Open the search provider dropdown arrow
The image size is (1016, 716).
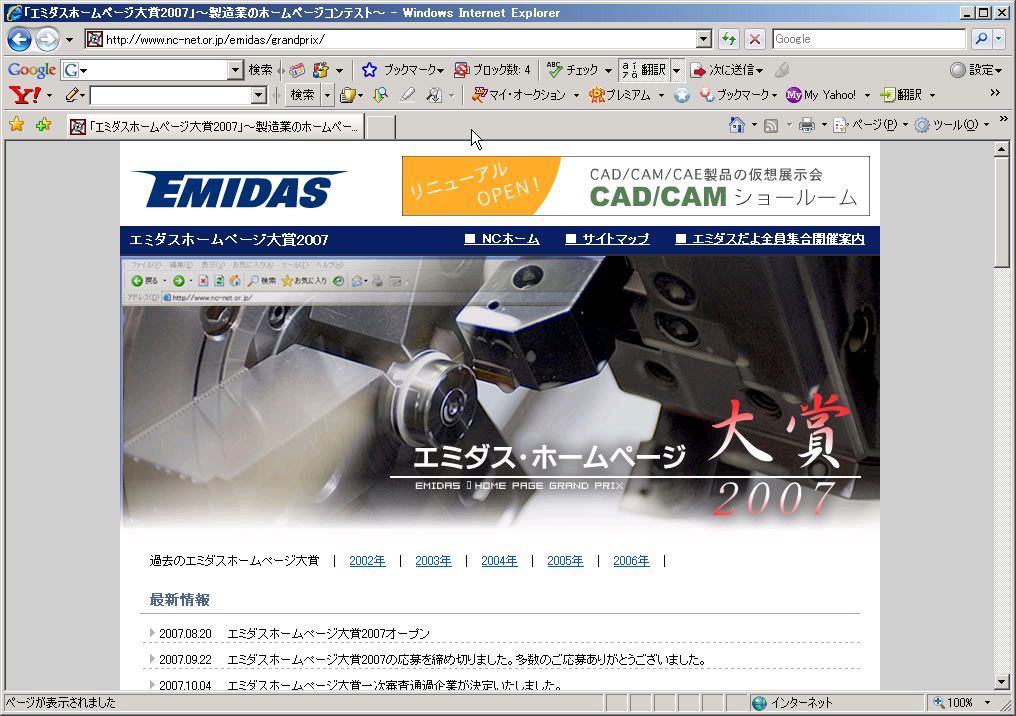pyautogui.click(x=999, y=39)
